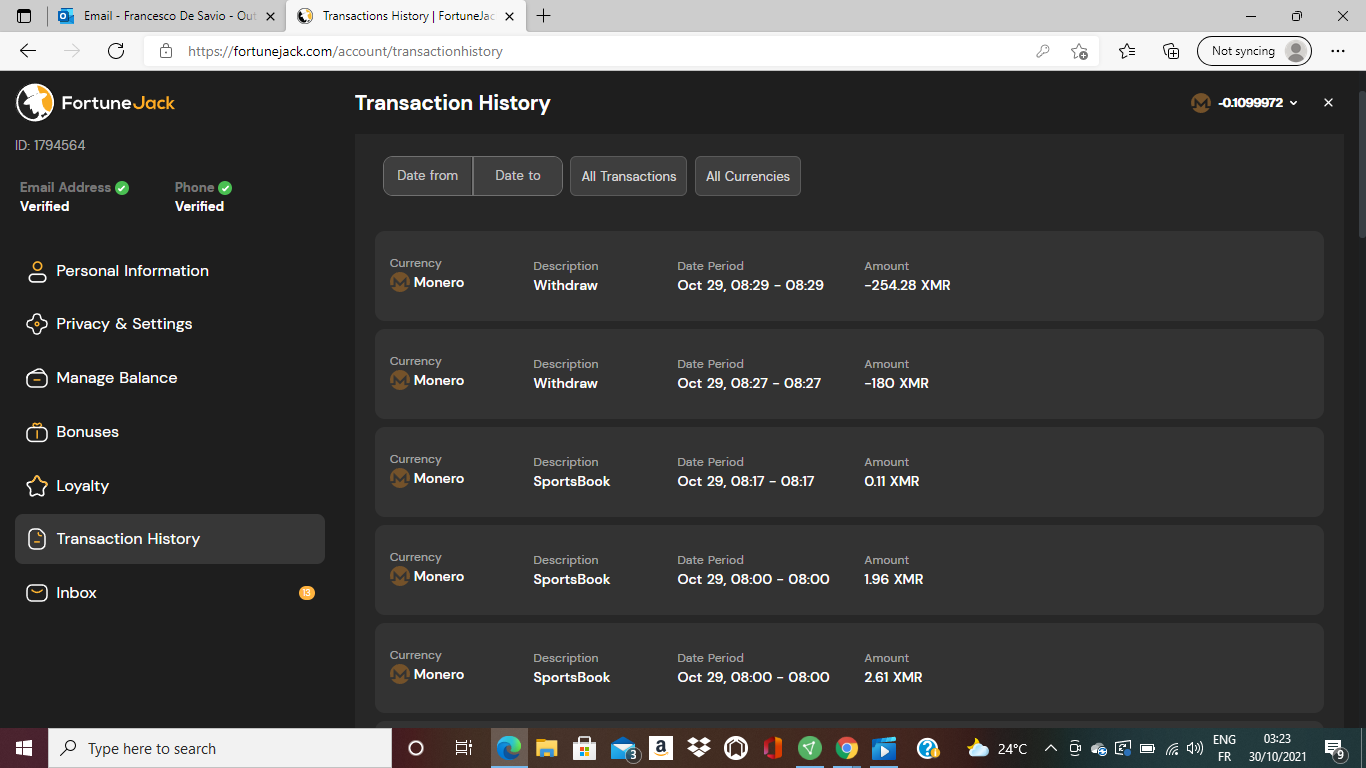Expand the All Currencies filter
1366x768 pixels.
(747, 176)
